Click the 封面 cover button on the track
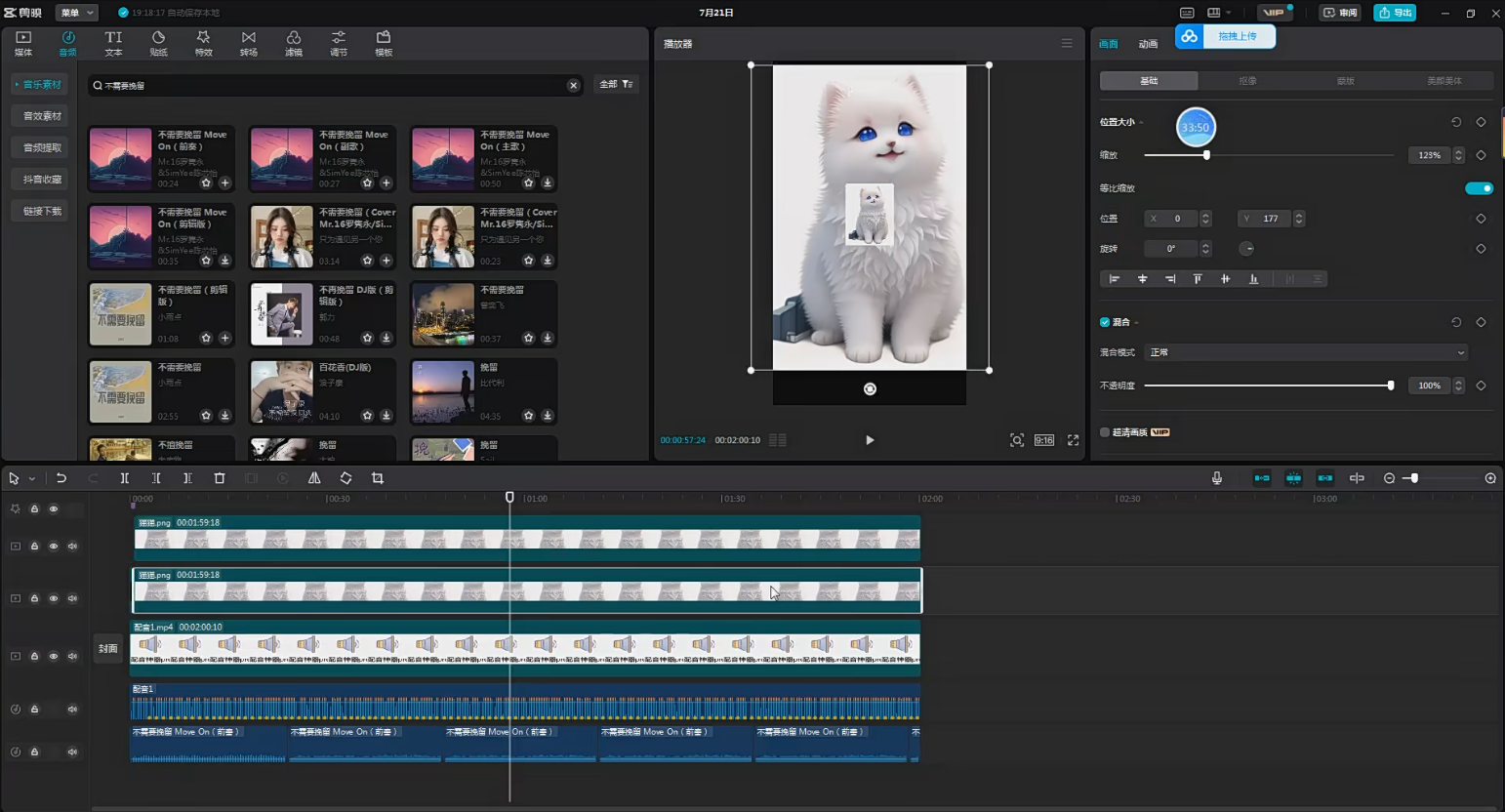This screenshot has height=812, width=1505. tap(108, 649)
